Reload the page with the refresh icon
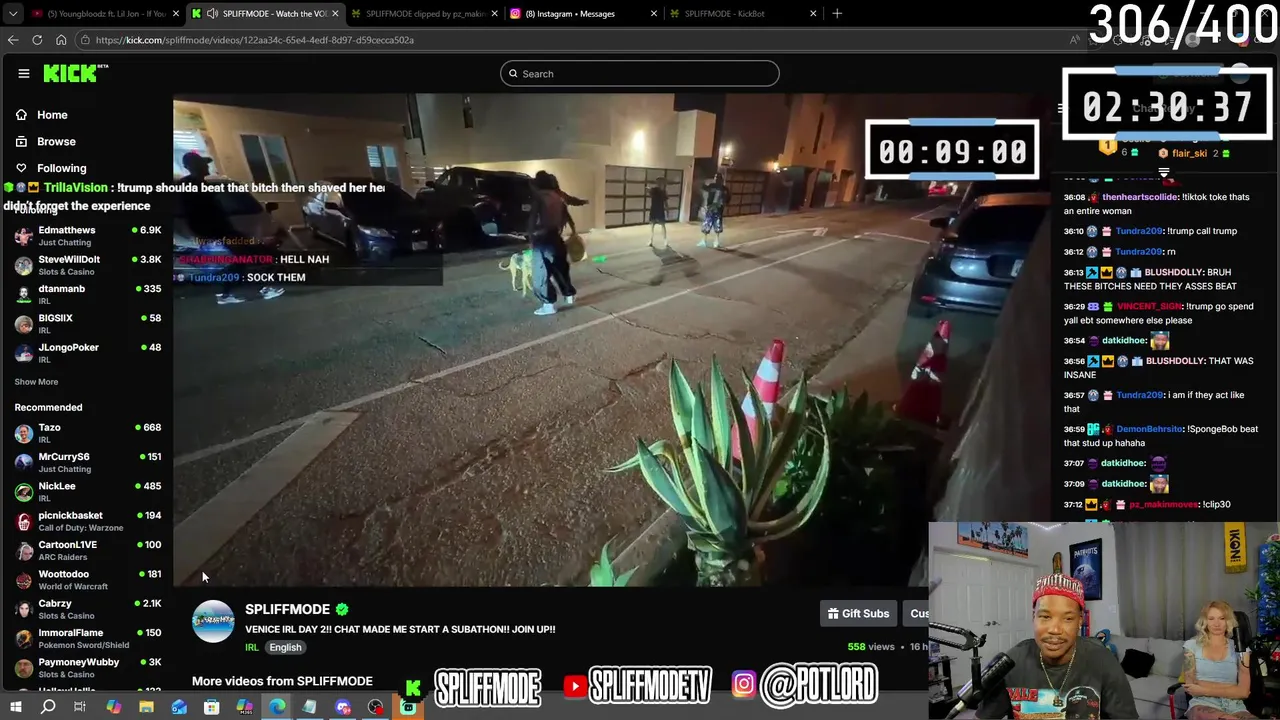This screenshot has width=1280, height=720. [x=37, y=40]
